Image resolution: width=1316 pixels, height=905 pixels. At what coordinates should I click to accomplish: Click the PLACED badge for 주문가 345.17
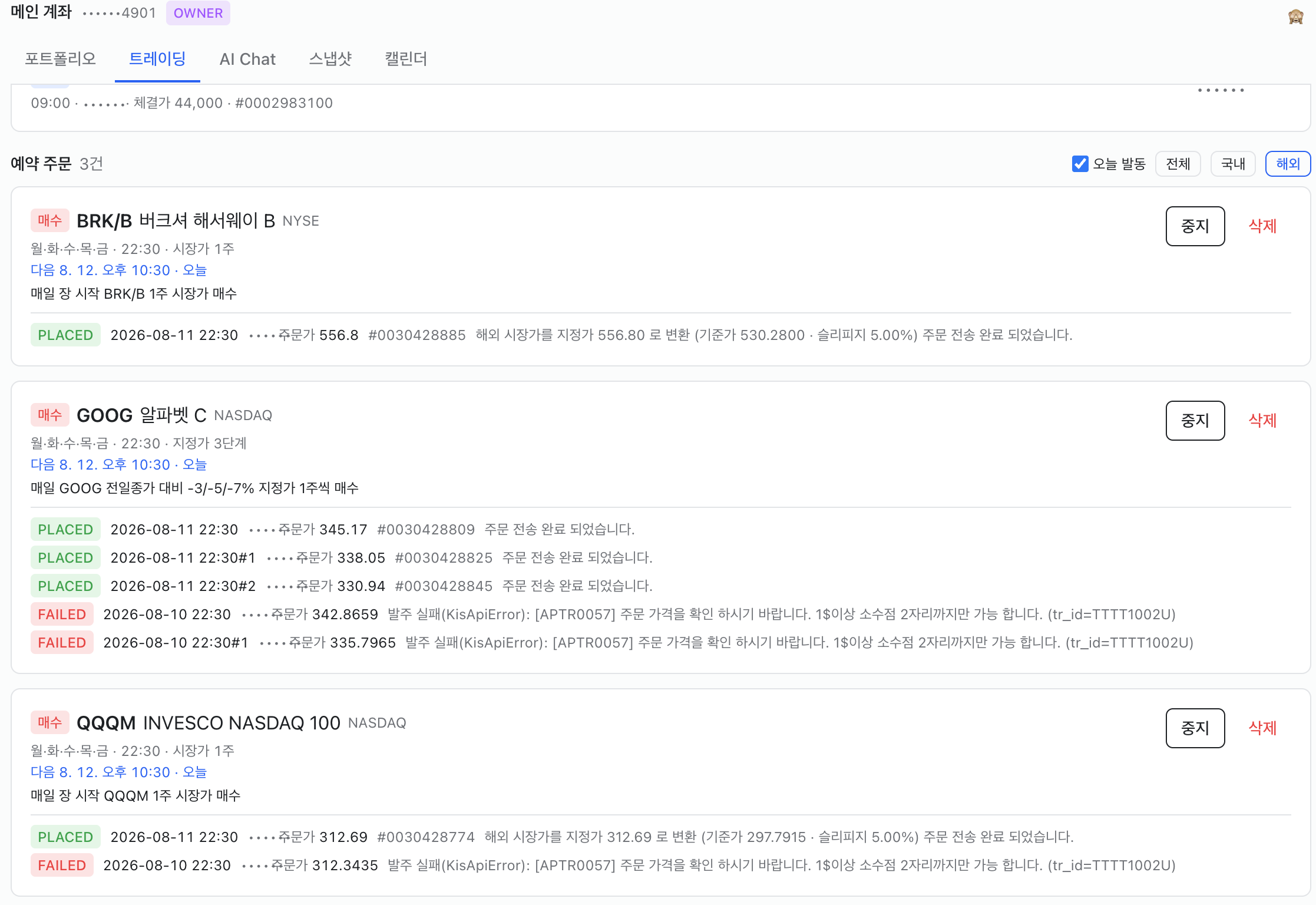pos(65,530)
